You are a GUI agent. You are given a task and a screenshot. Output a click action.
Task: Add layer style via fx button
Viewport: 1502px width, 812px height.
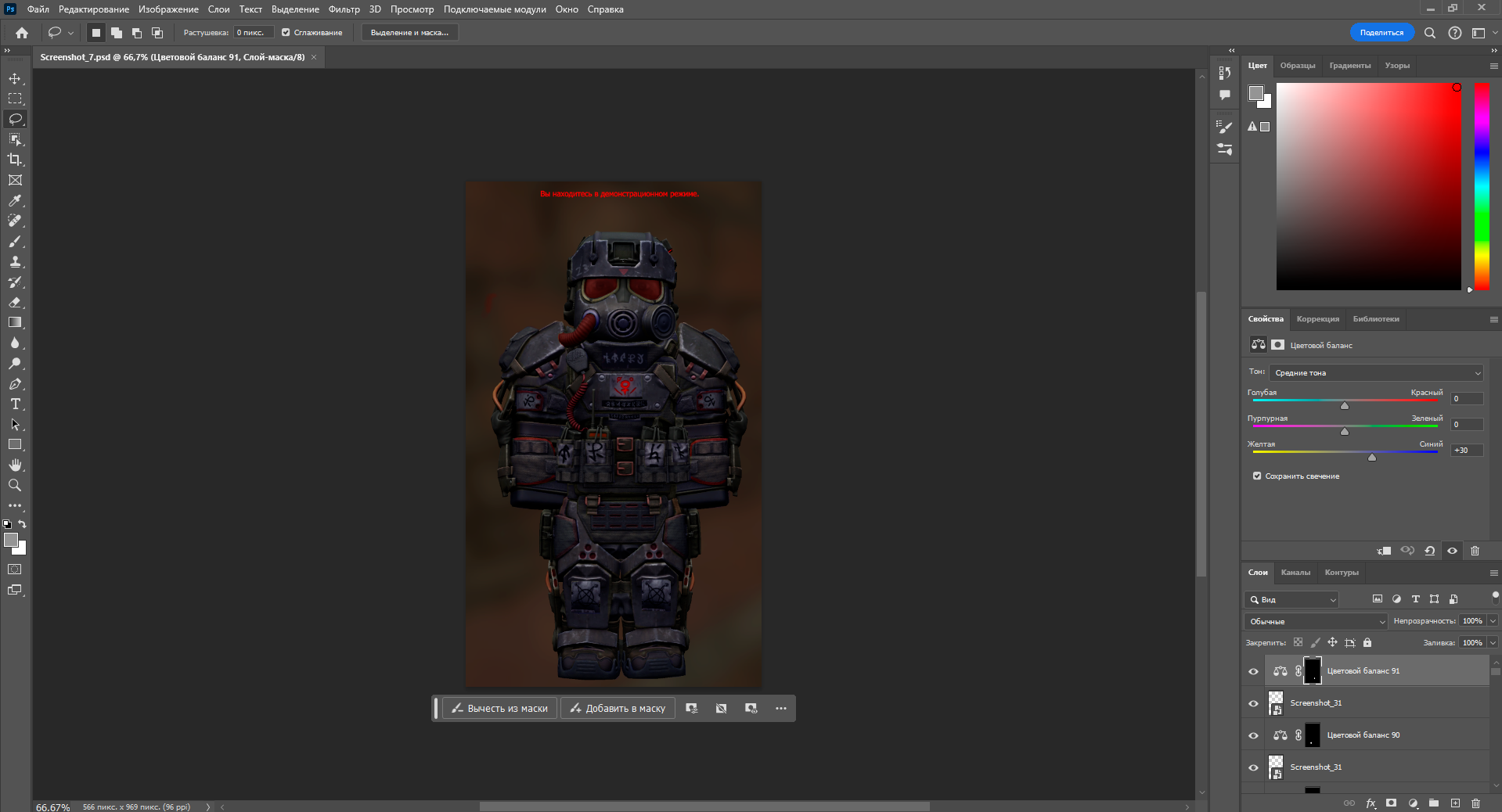1371,803
